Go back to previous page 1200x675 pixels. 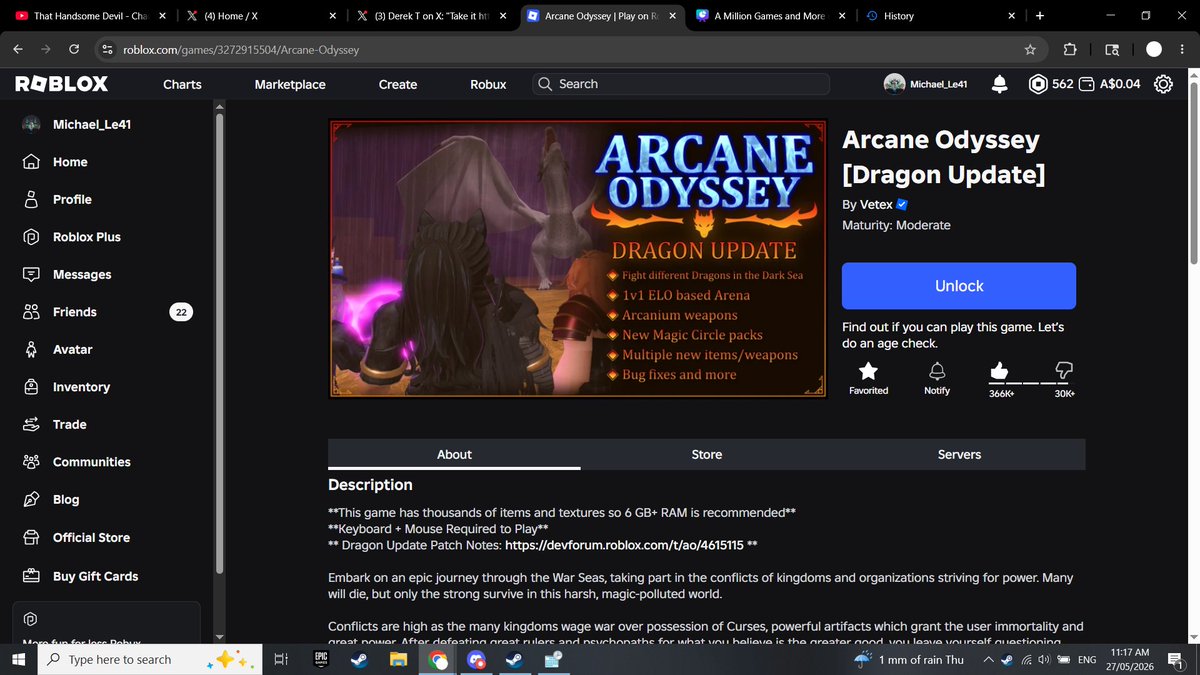[18, 49]
